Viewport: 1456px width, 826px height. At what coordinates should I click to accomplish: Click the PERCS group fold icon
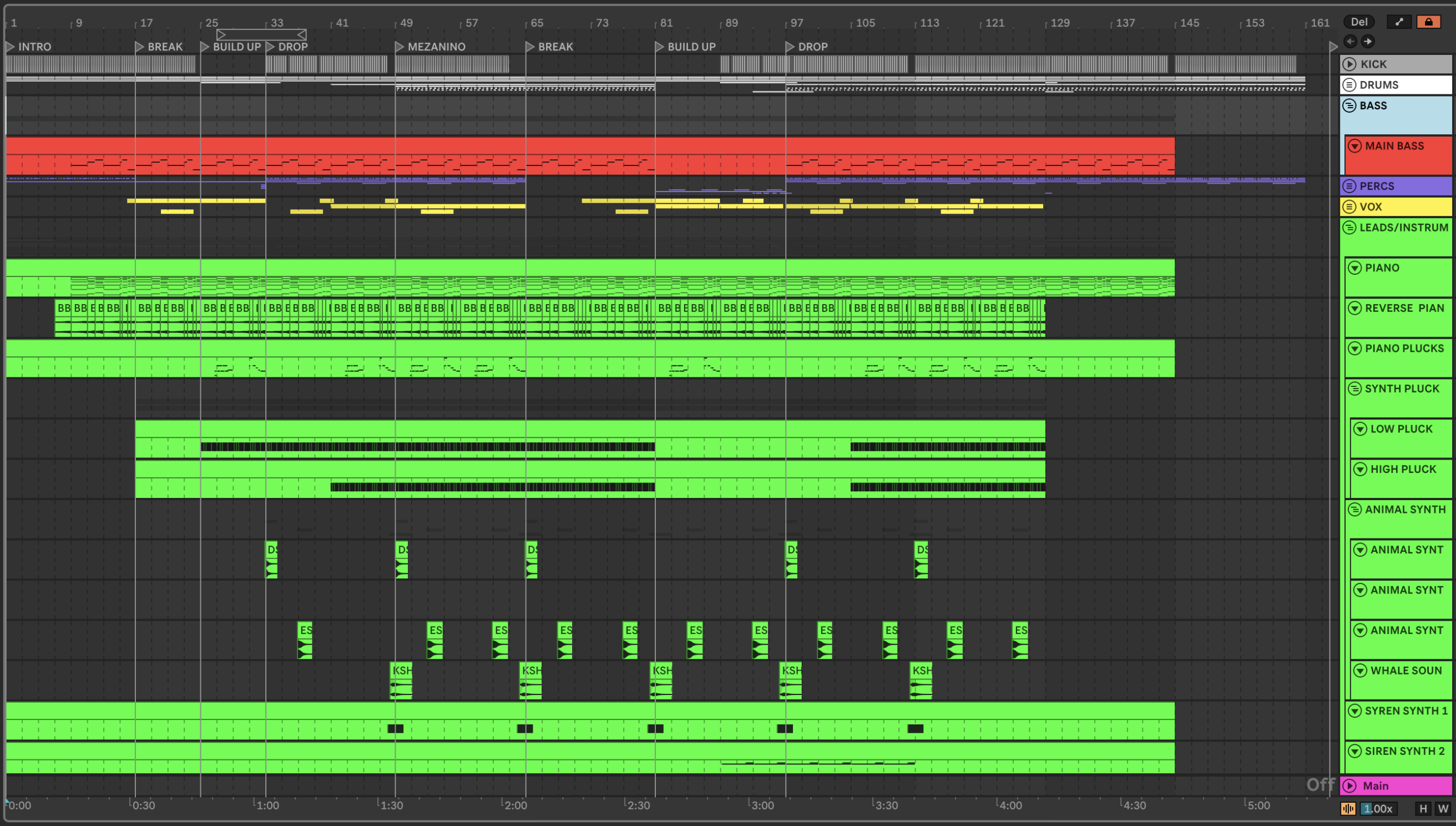point(1349,186)
